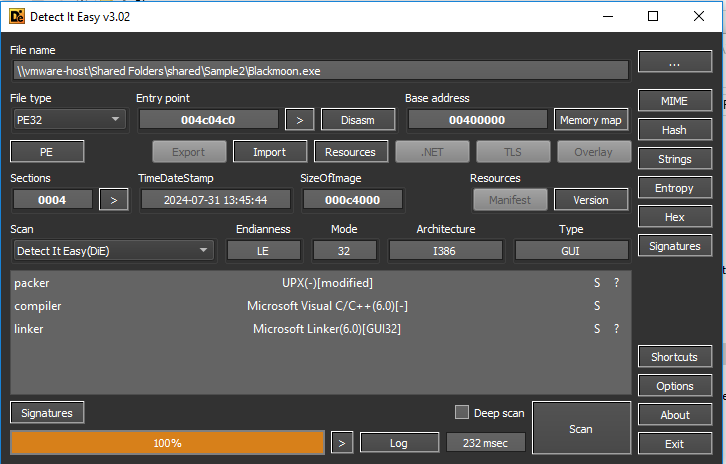Click the S marker on the packer row
726x464 pixels.
tap(597, 283)
